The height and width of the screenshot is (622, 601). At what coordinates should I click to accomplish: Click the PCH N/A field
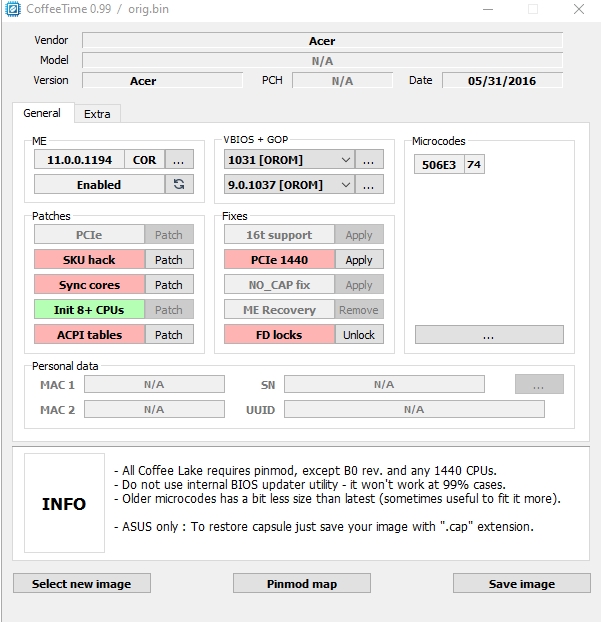tap(342, 81)
